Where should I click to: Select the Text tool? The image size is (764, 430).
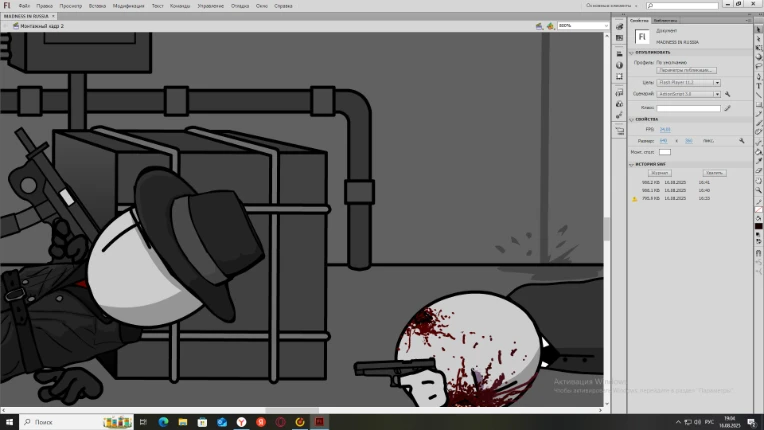click(759, 86)
